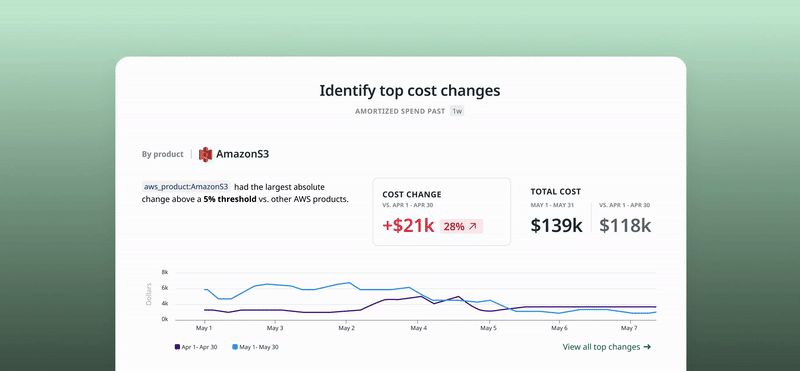Click the red upward trend arrow icon
Image resolution: width=800 pixels, height=371 pixels.
[472, 227]
